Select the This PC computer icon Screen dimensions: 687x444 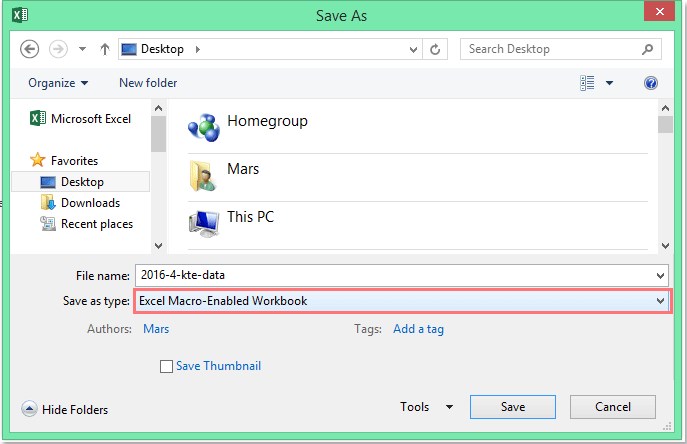(204, 224)
